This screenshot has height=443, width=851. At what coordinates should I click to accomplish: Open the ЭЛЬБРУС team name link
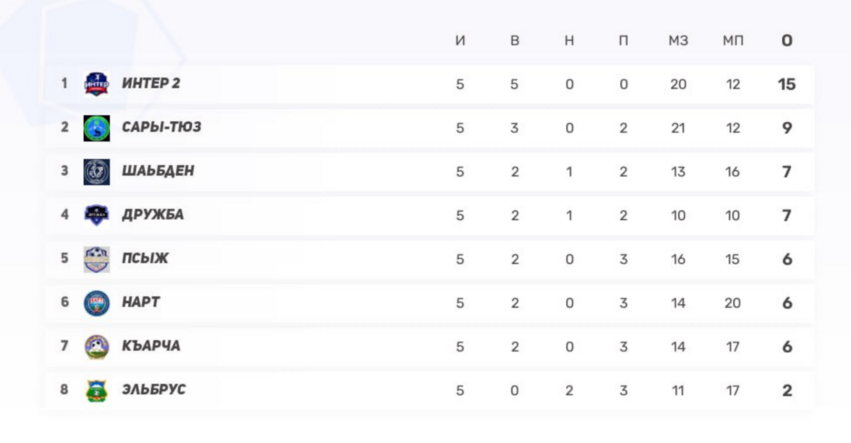pos(153,389)
